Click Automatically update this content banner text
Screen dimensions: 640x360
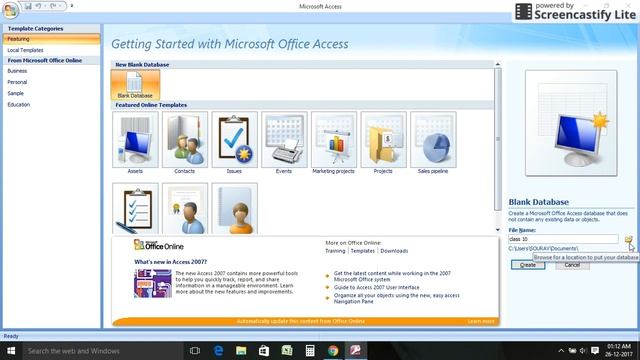300,321
